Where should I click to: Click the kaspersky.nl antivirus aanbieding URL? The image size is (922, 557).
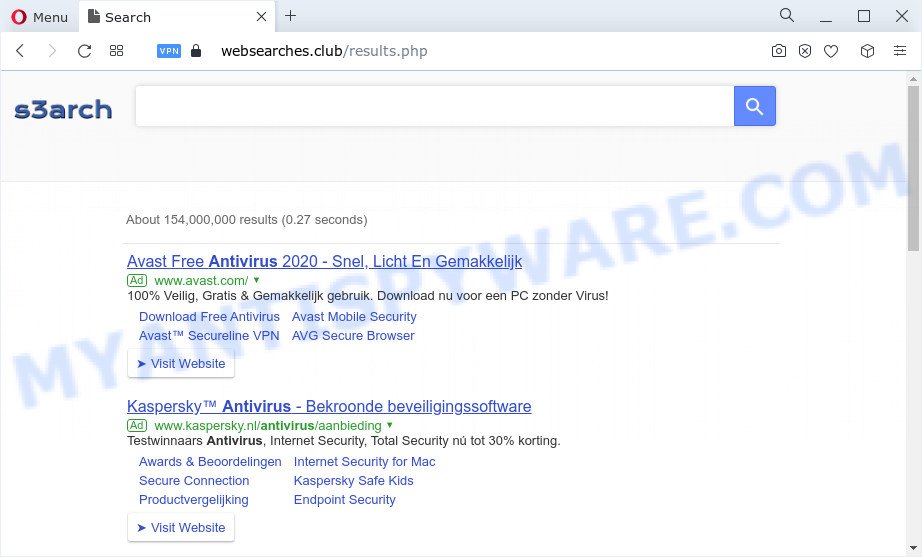pos(268,426)
